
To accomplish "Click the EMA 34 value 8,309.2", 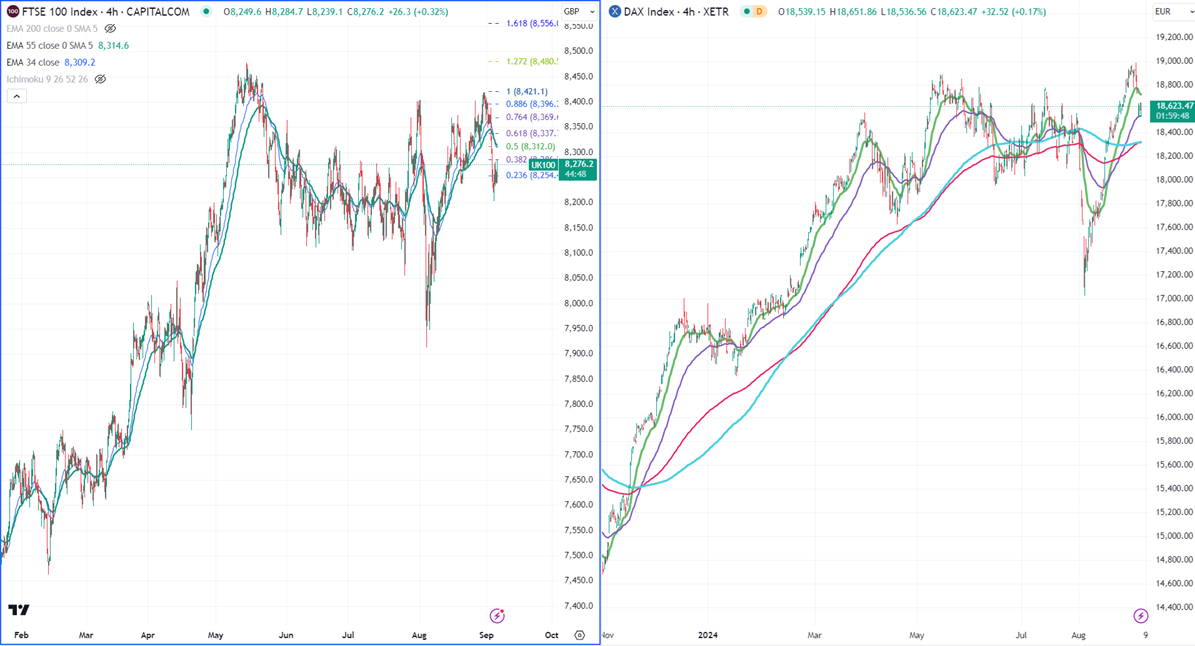I will (80, 62).
